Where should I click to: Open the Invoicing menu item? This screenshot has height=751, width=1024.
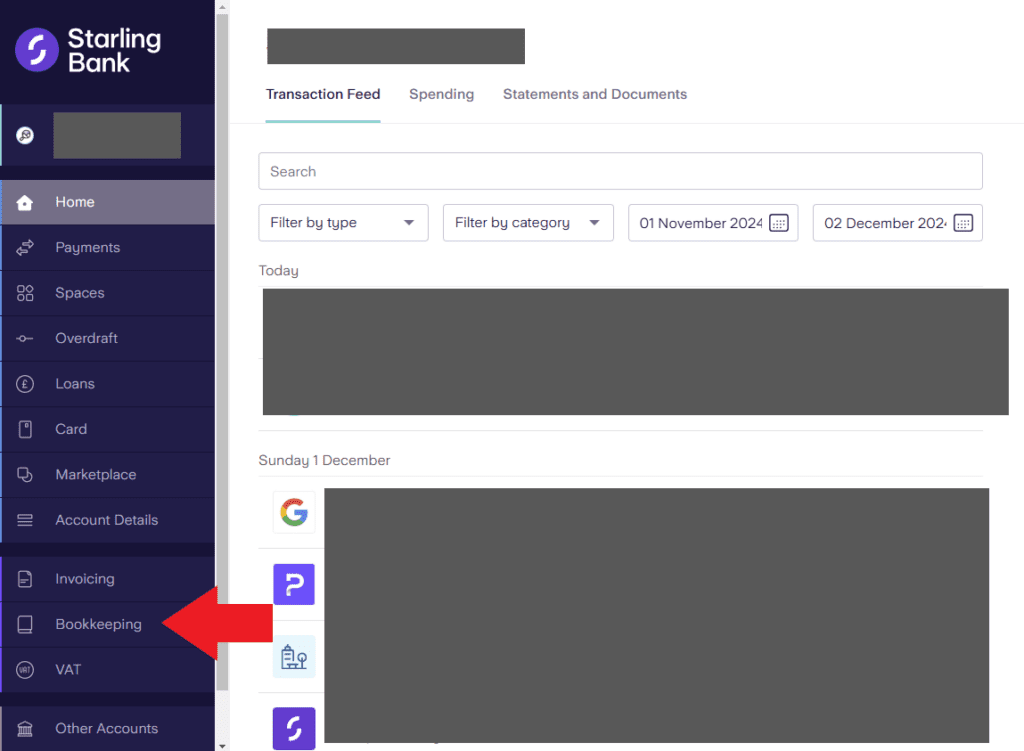coord(108,579)
